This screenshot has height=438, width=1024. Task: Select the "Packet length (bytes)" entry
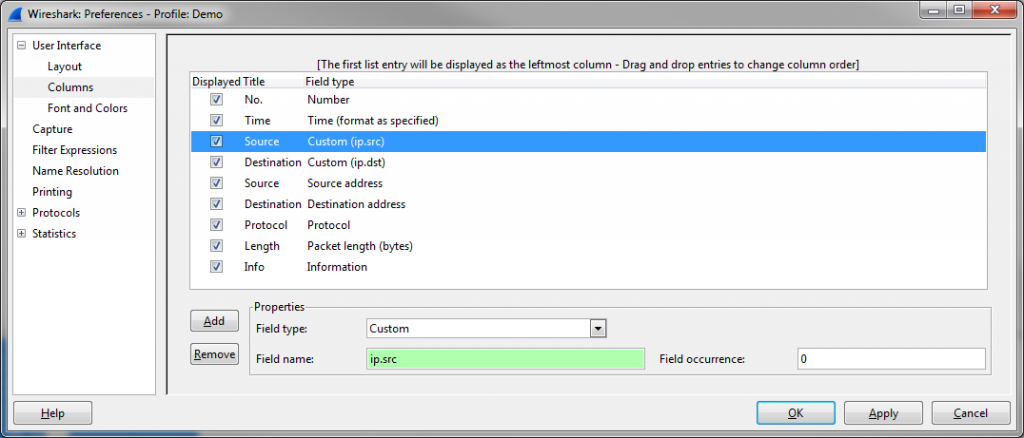360,246
